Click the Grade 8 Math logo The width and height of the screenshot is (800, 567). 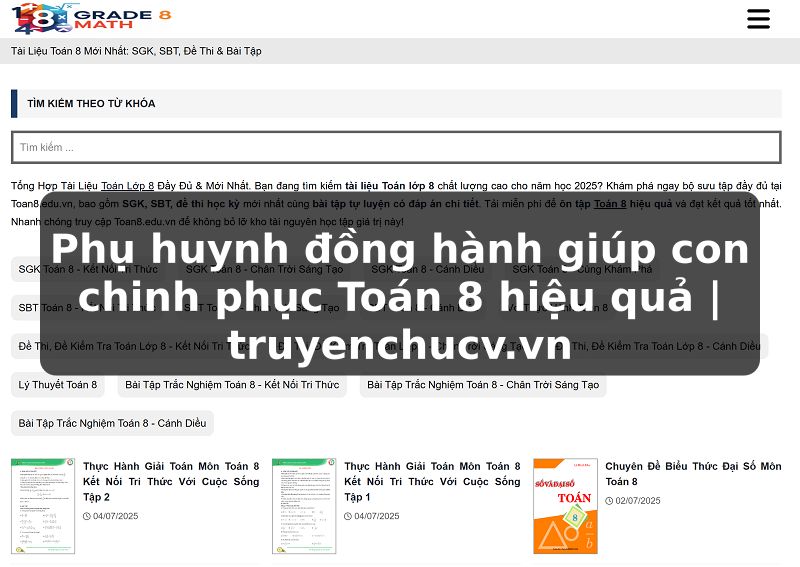[x=91, y=18]
